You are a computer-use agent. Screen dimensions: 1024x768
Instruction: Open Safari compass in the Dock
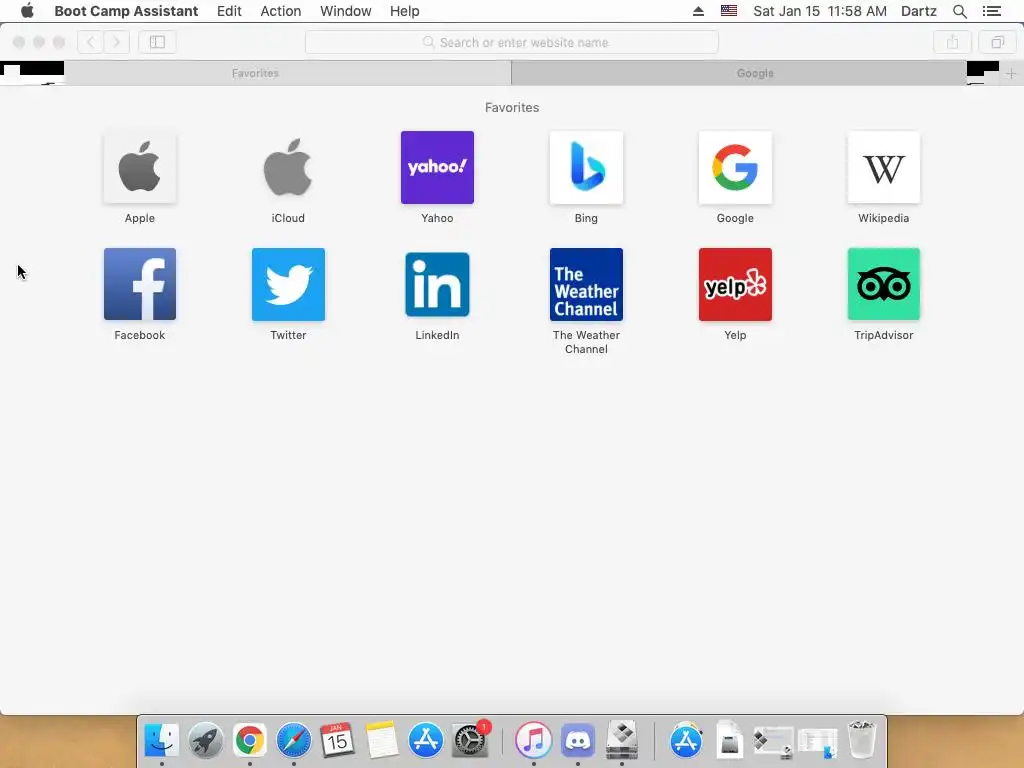pyautogui.click(x=293, y=740)
